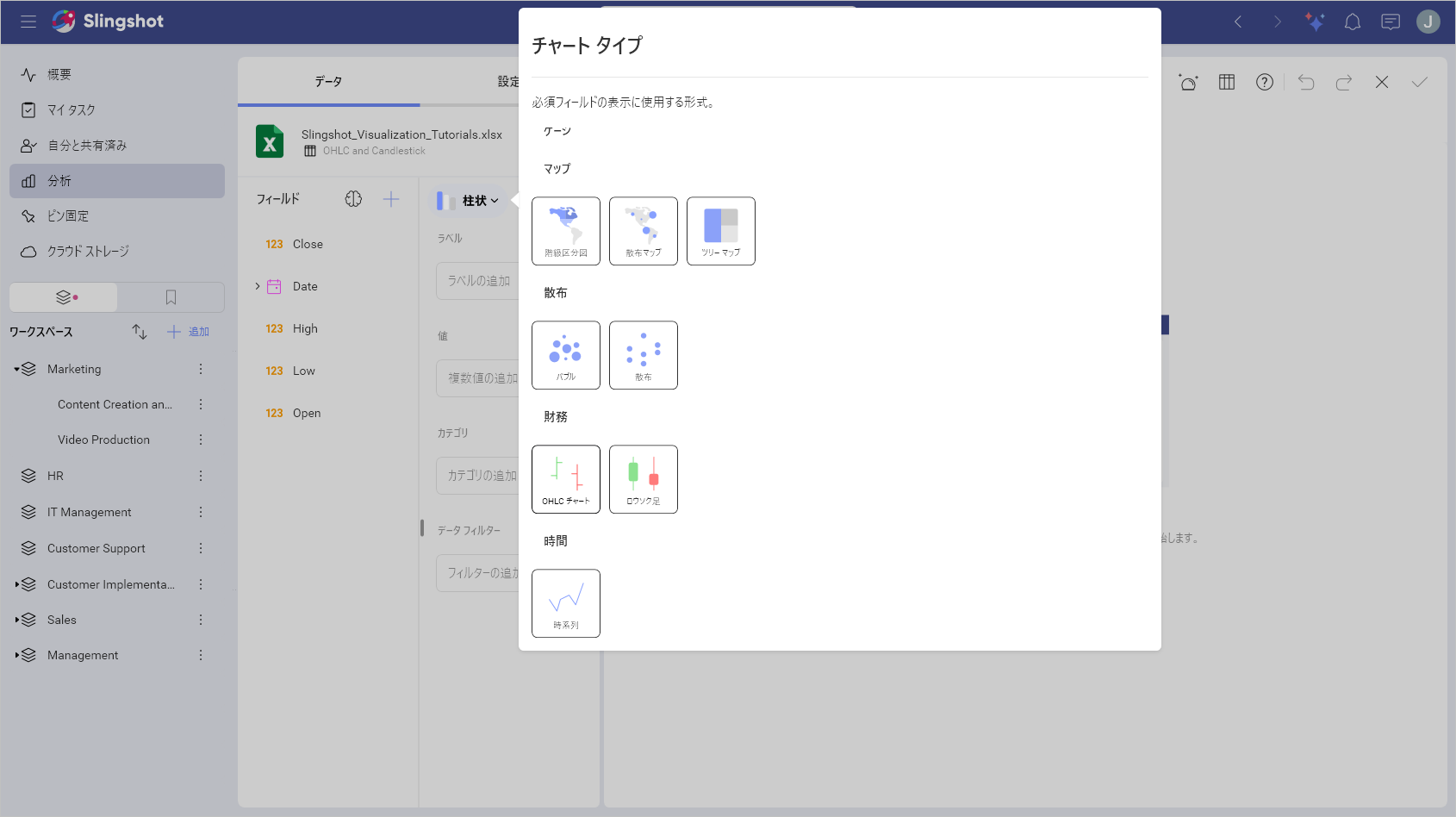
Task: Select the OHLC チャート type
Action: click(566, 479)
